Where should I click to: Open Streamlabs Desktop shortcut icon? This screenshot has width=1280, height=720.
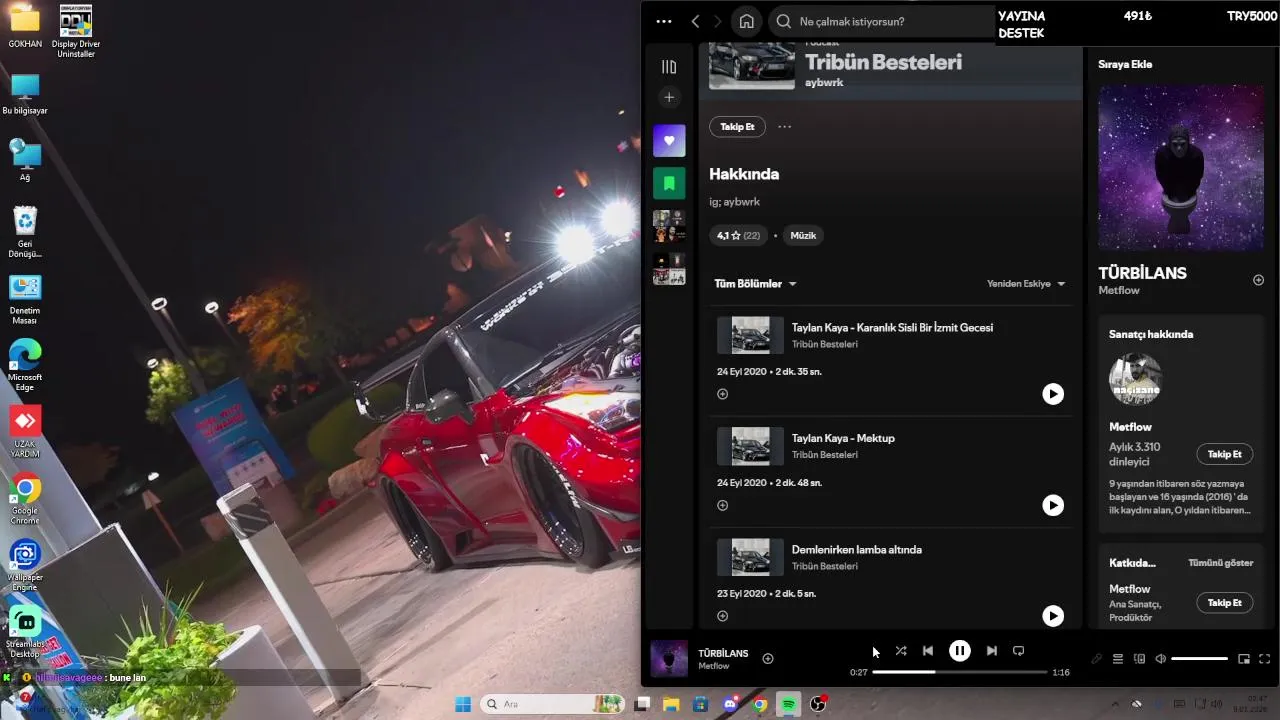[25, 631]
